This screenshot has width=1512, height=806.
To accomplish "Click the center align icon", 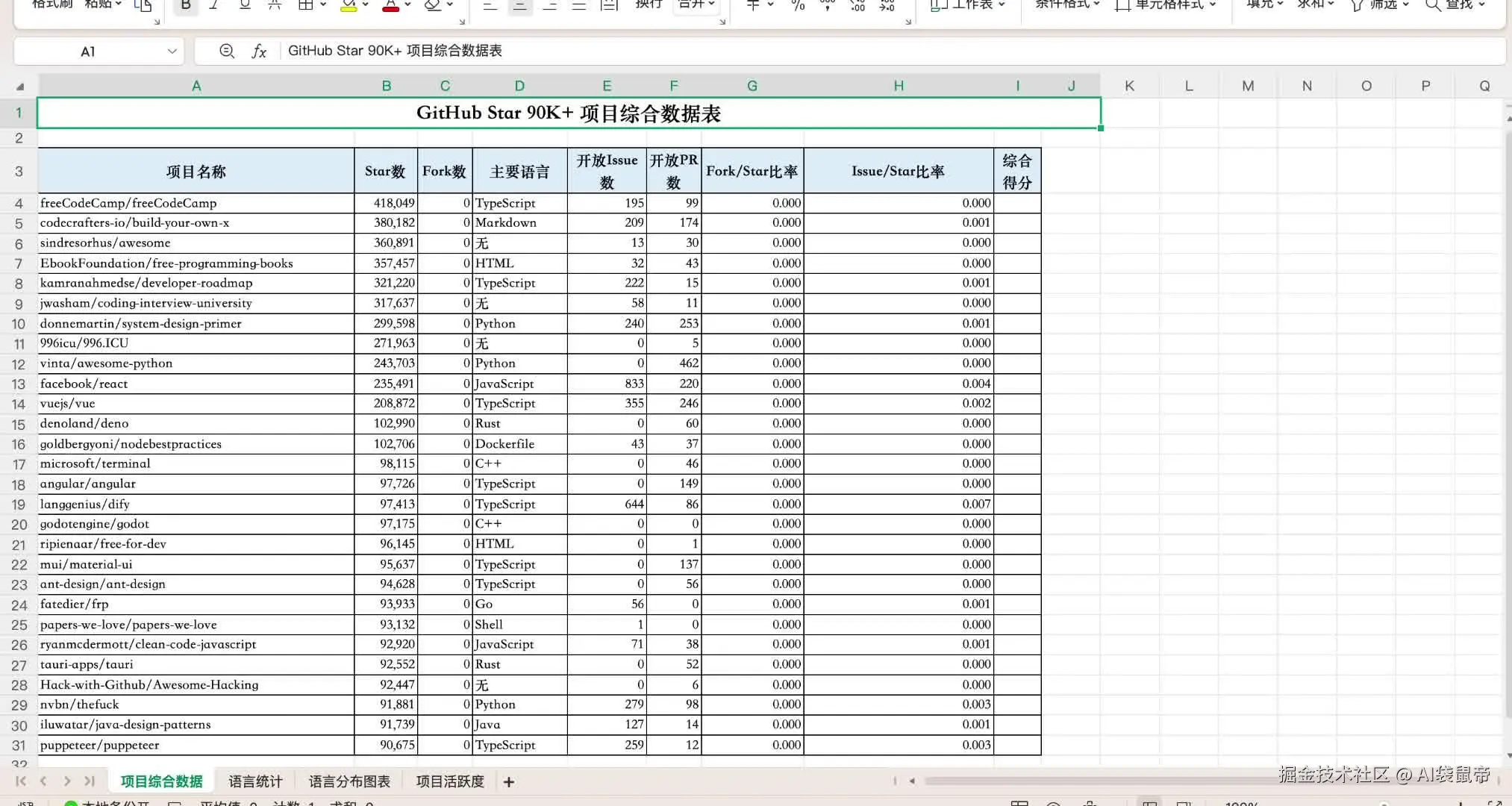I will (520, 6).
